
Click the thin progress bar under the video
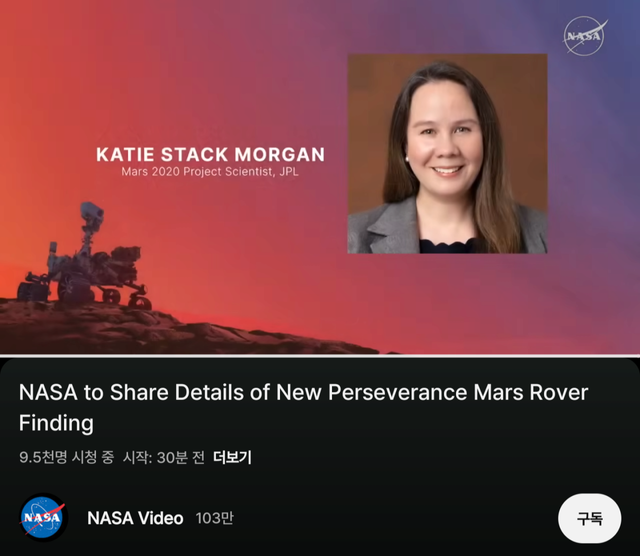[x=320, y=355]
